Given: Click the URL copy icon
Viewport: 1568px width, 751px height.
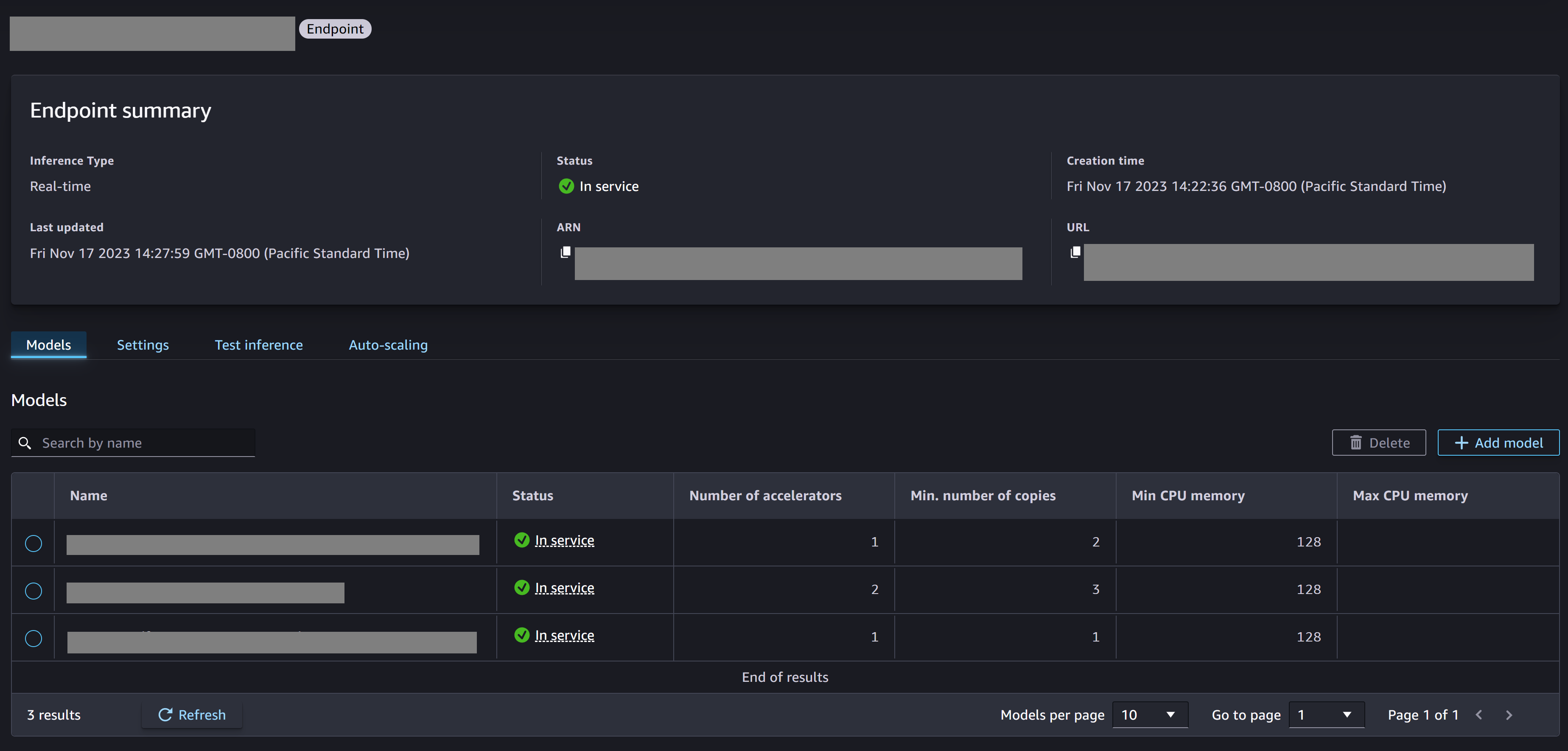Looking at the screenshot, I should pyautogui.click(x=1074, y=252).
